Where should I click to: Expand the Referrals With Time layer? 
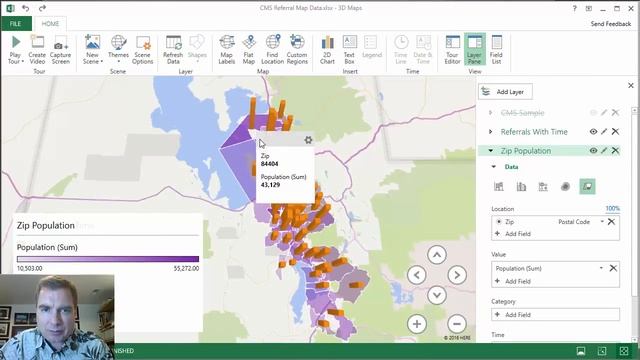coord(491,131)
